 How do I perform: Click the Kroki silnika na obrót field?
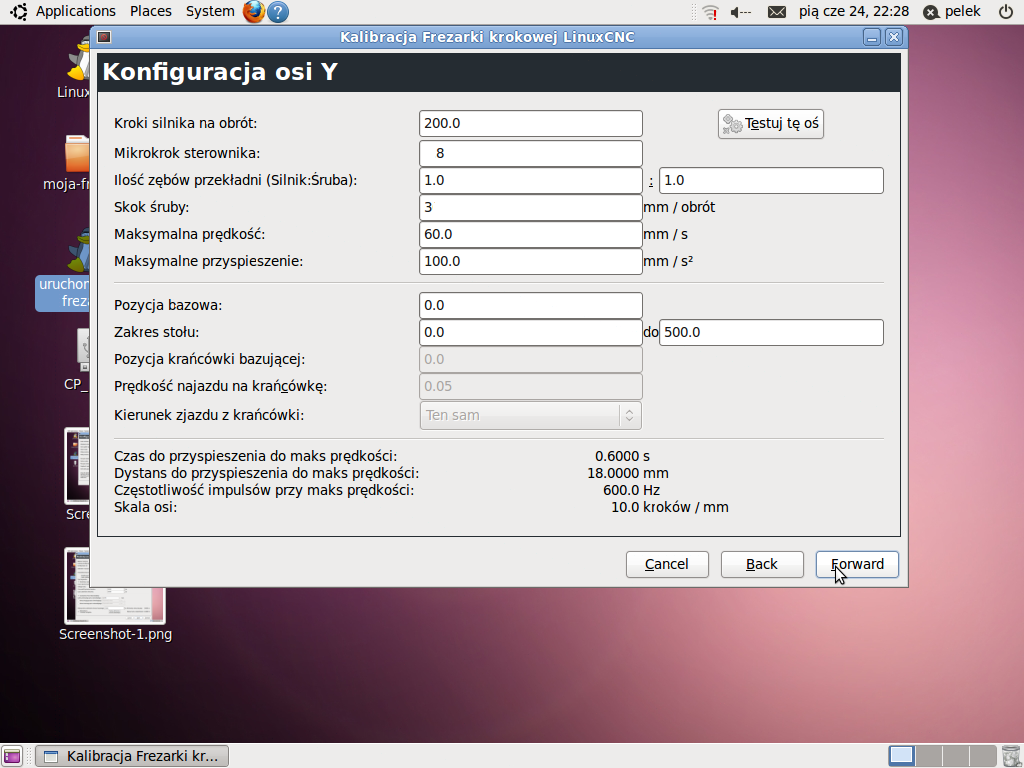[530, 123]
